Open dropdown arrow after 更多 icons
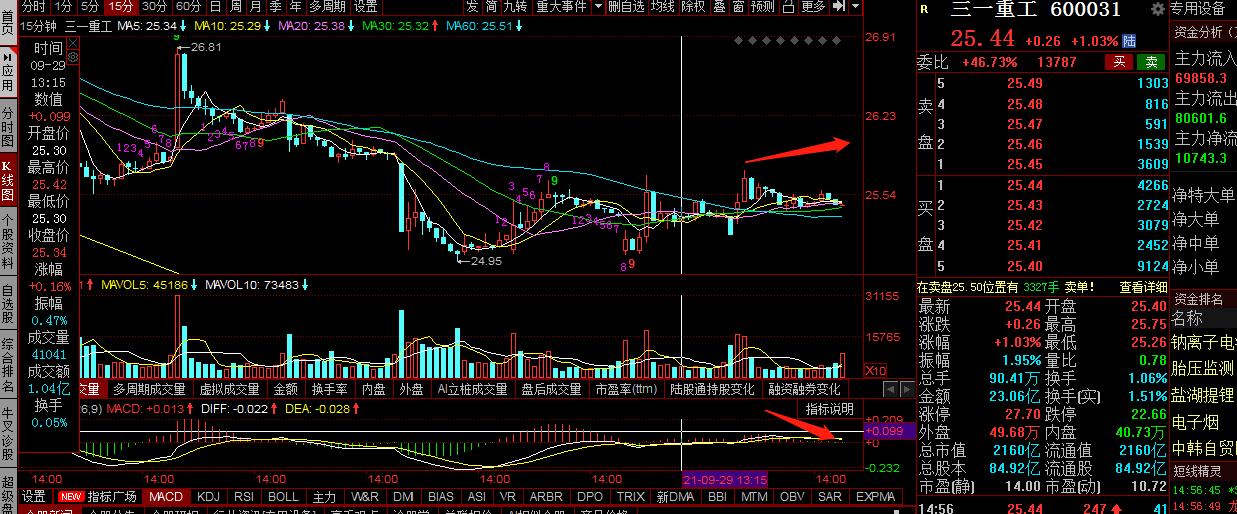Screen dimensions: 1237x514 click(x=854, y=7)
